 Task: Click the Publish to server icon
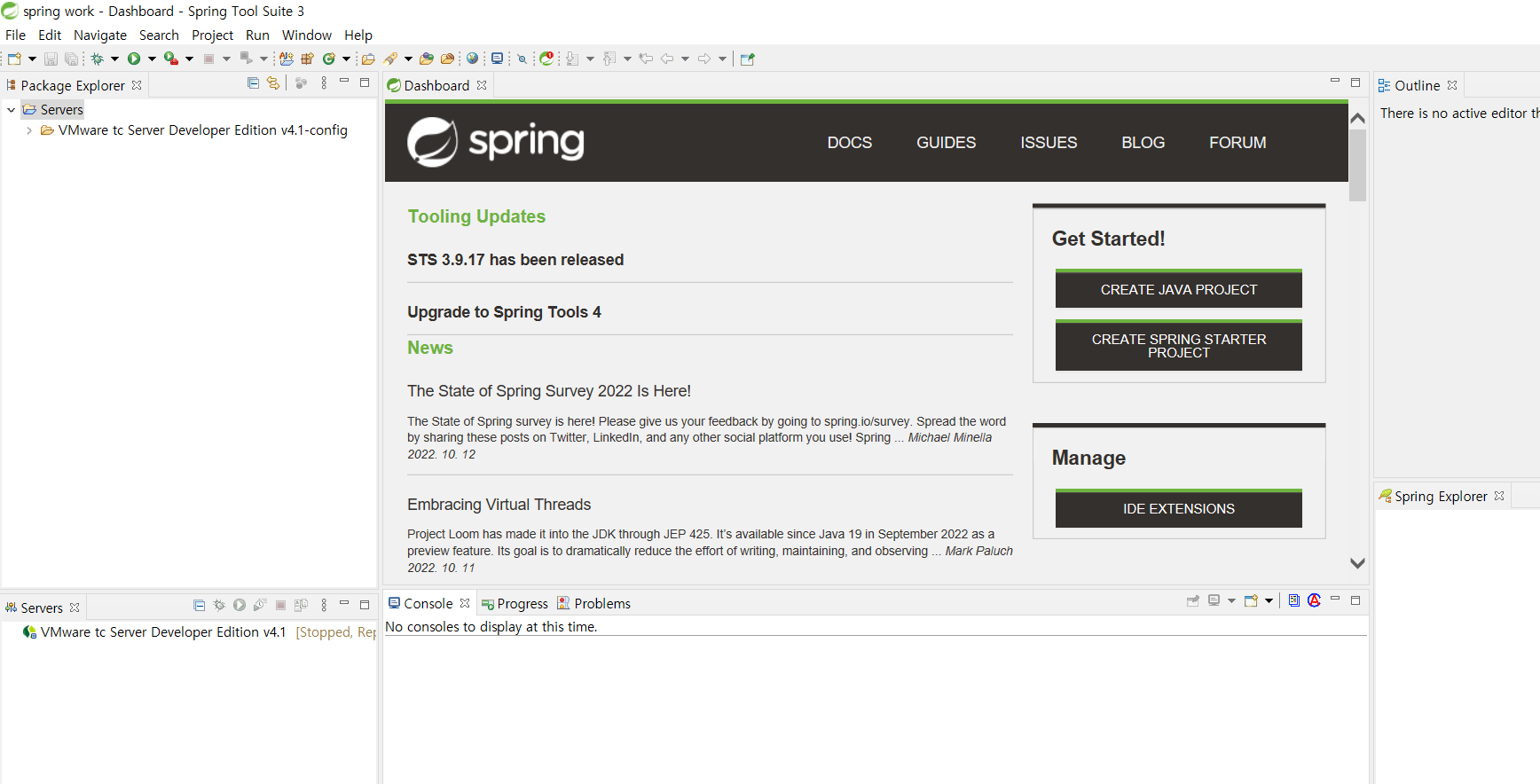pyautogui.click(x=301, y=605)
